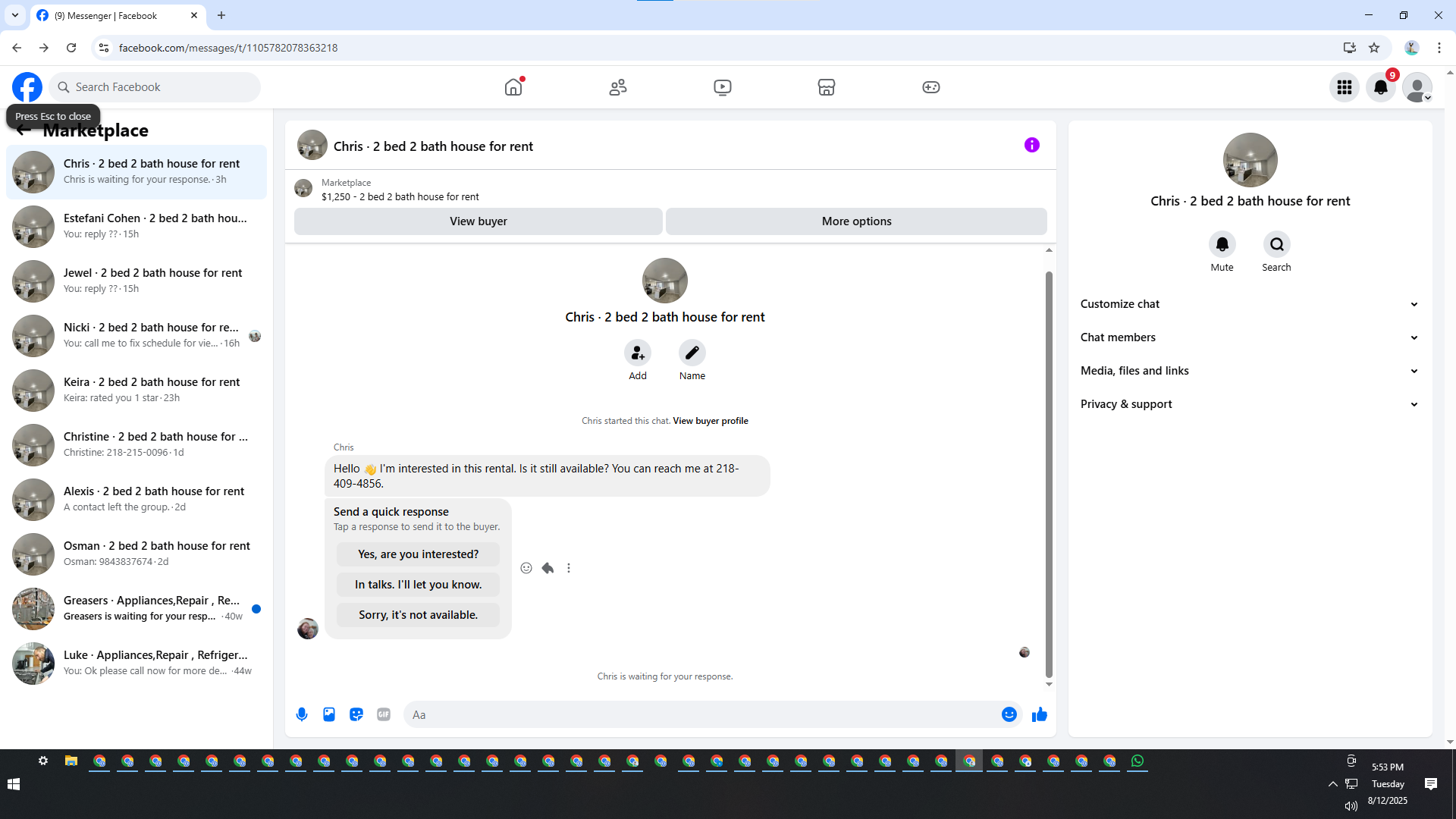Edit chat Name with pencil icon
1456x819 pixels.
point(692,353)
